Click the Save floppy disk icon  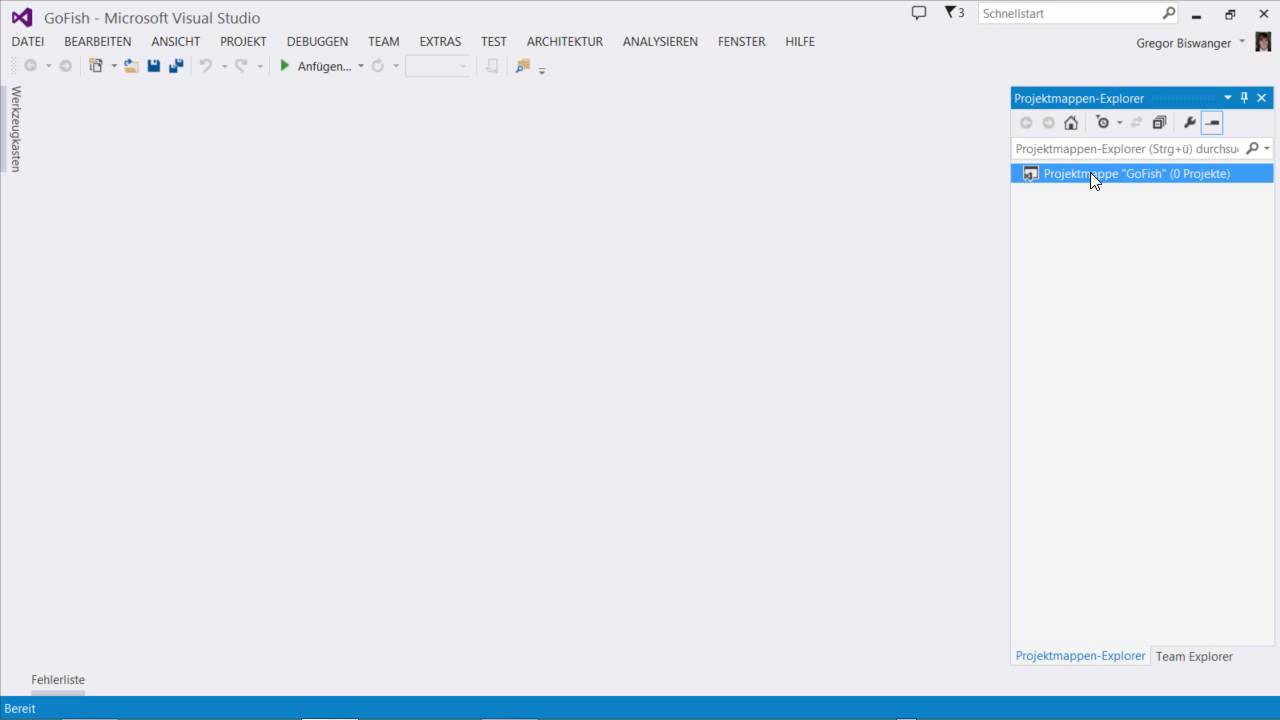pyautogui.click(x=154, y=66)
